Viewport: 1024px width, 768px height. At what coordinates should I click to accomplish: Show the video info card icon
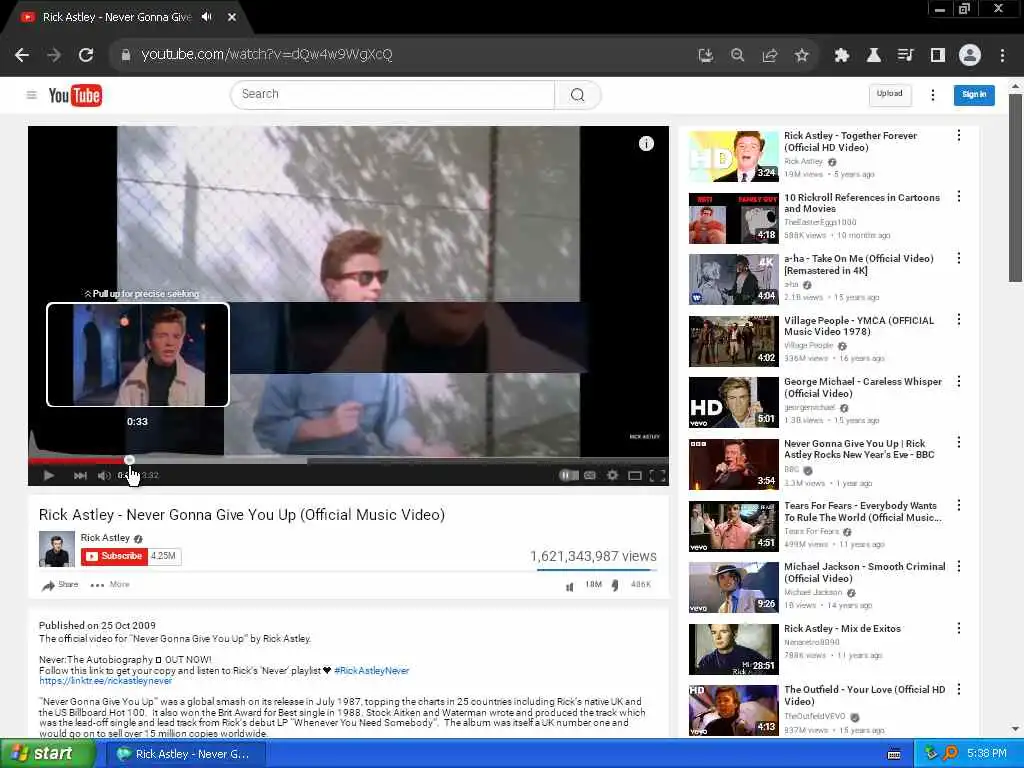click(x=646, y=144)
